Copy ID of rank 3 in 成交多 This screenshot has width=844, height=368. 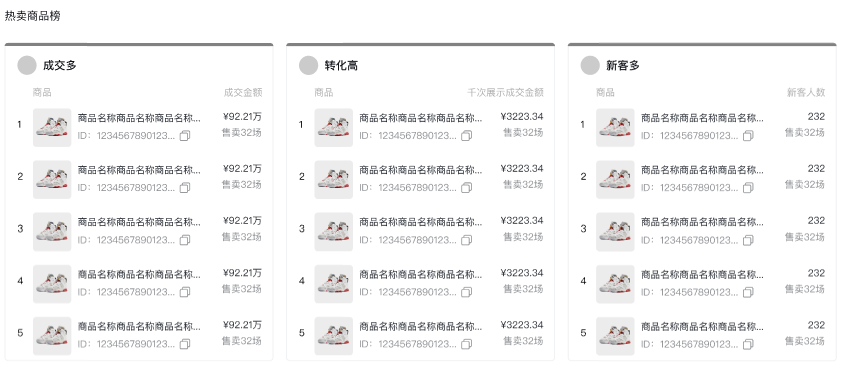tap(185, 240)
